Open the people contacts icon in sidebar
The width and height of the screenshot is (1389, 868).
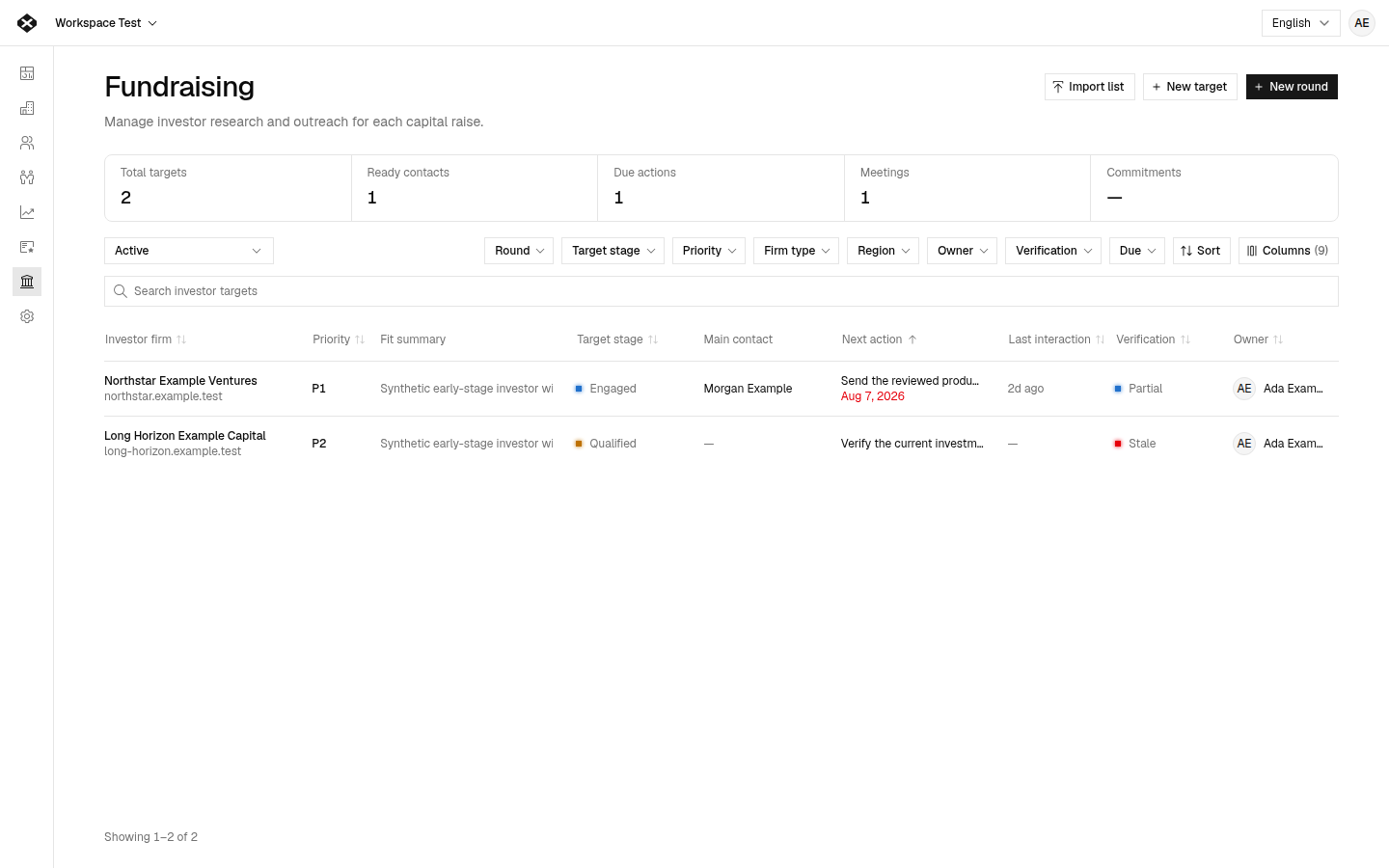pos(27,143)
